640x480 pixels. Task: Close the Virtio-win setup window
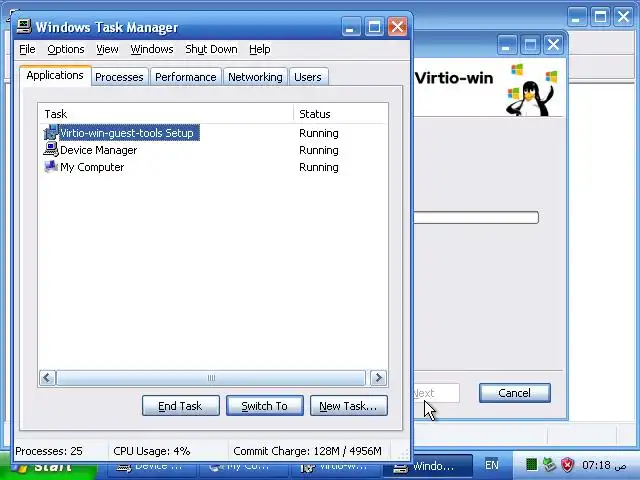553,44
